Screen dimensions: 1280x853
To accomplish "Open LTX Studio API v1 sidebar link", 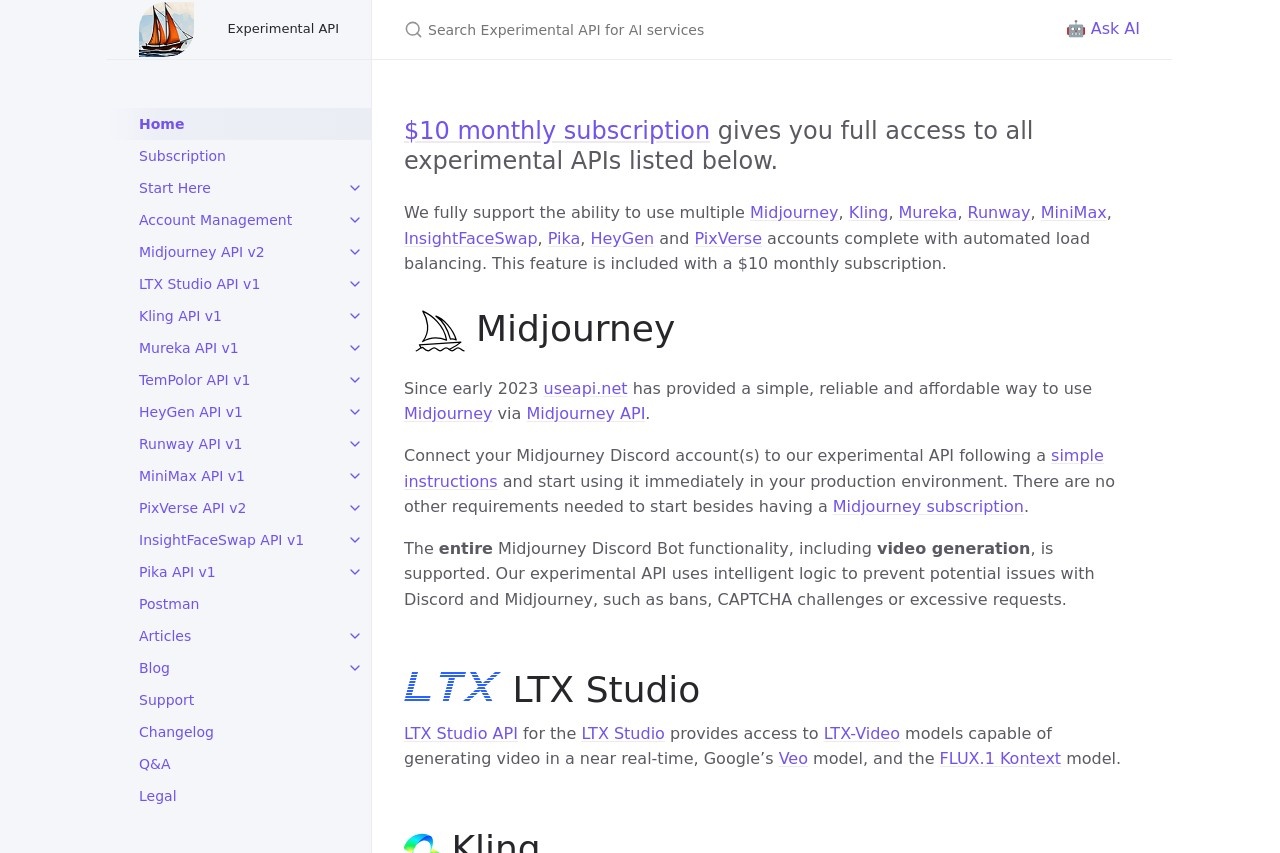I will [x=199, y=284].
